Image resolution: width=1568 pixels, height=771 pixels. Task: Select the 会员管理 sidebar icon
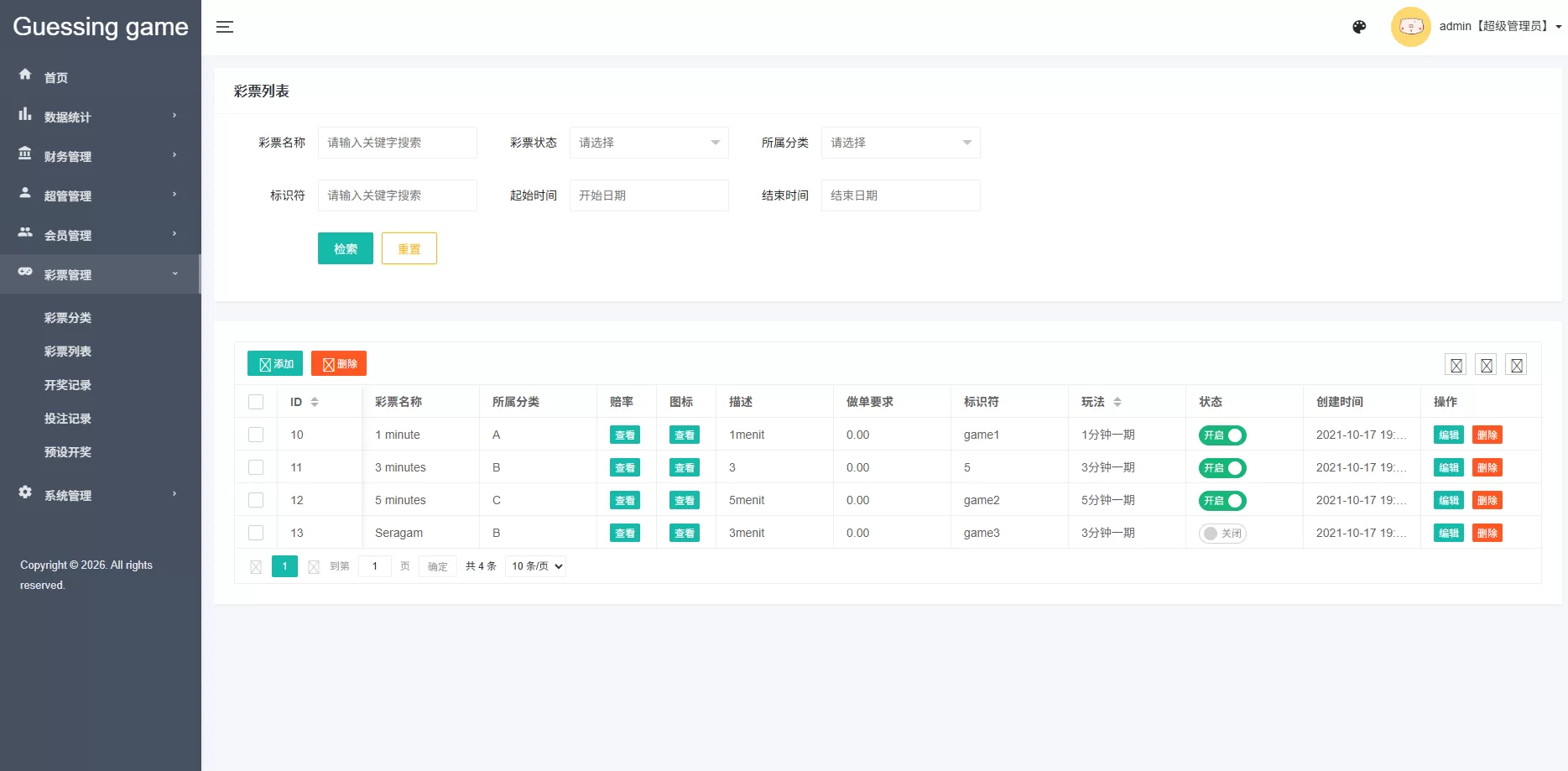pyautogui.click(x=25, y=235)
